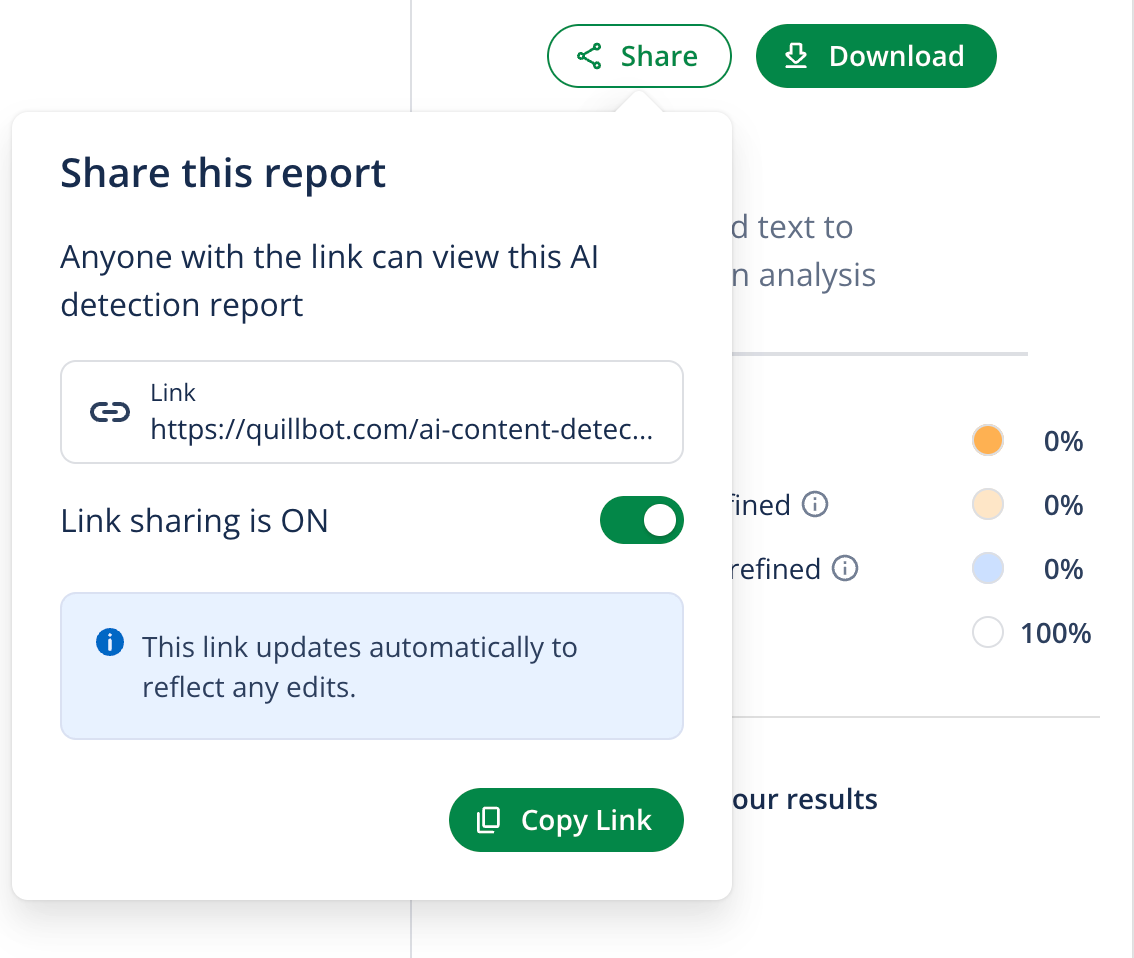Viewport: 1134px width, 958px height.
Task: Click the info icon beside the peach swatch row
Action: pos(815,505)
